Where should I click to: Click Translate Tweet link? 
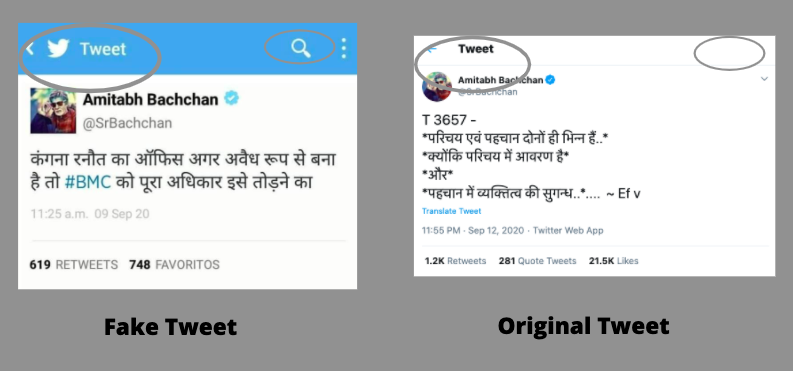coord(452,211)
